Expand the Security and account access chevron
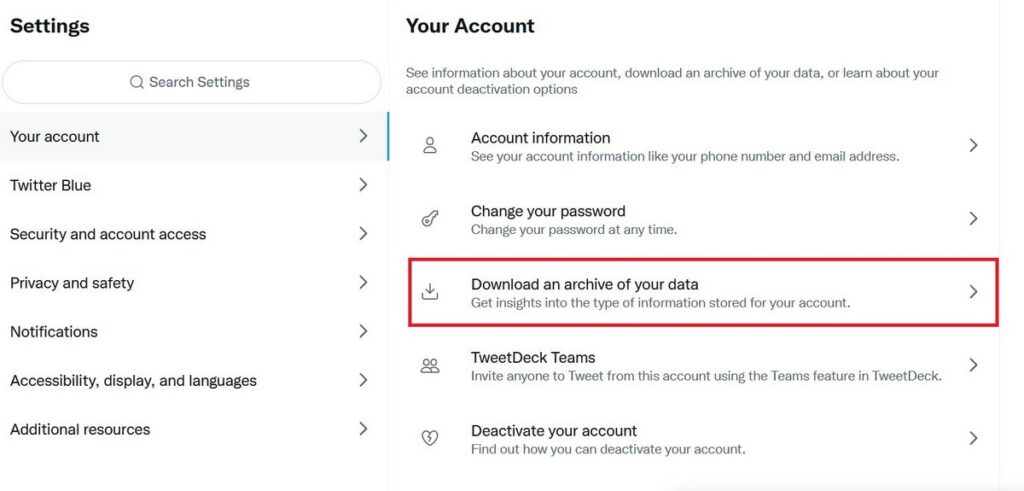The image size is (1024, 491). [x=364, y=234]
